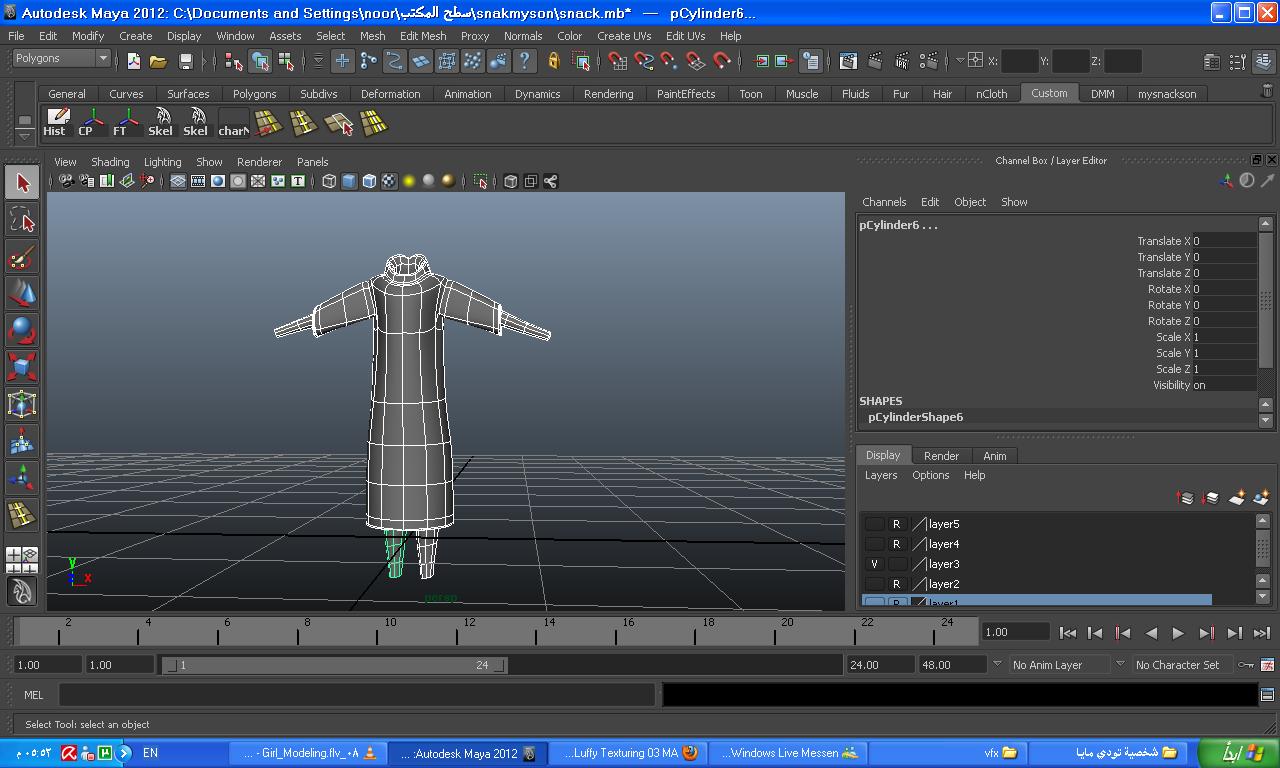Image resolution: width=1280 pixels, height=768 pixels.
Task: Toggle visibility box of layer4
Action: pos(874,544)
